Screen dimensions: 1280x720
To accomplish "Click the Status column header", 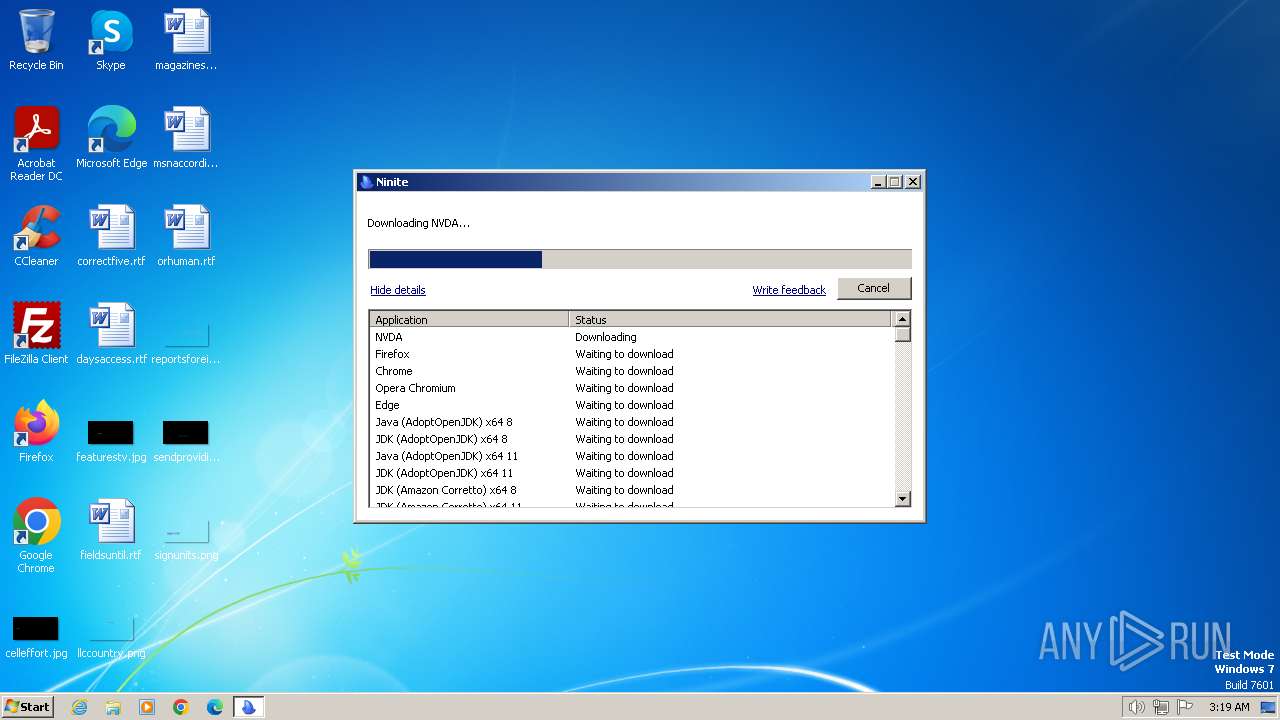I will (x=730, y=320).
